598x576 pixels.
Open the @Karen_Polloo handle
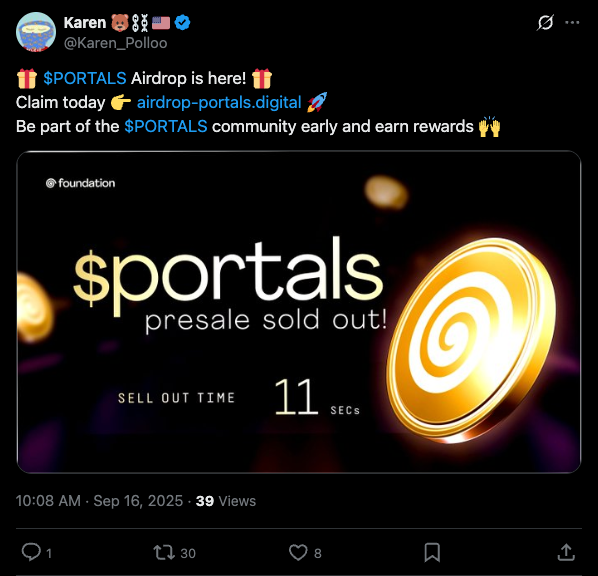116,43
